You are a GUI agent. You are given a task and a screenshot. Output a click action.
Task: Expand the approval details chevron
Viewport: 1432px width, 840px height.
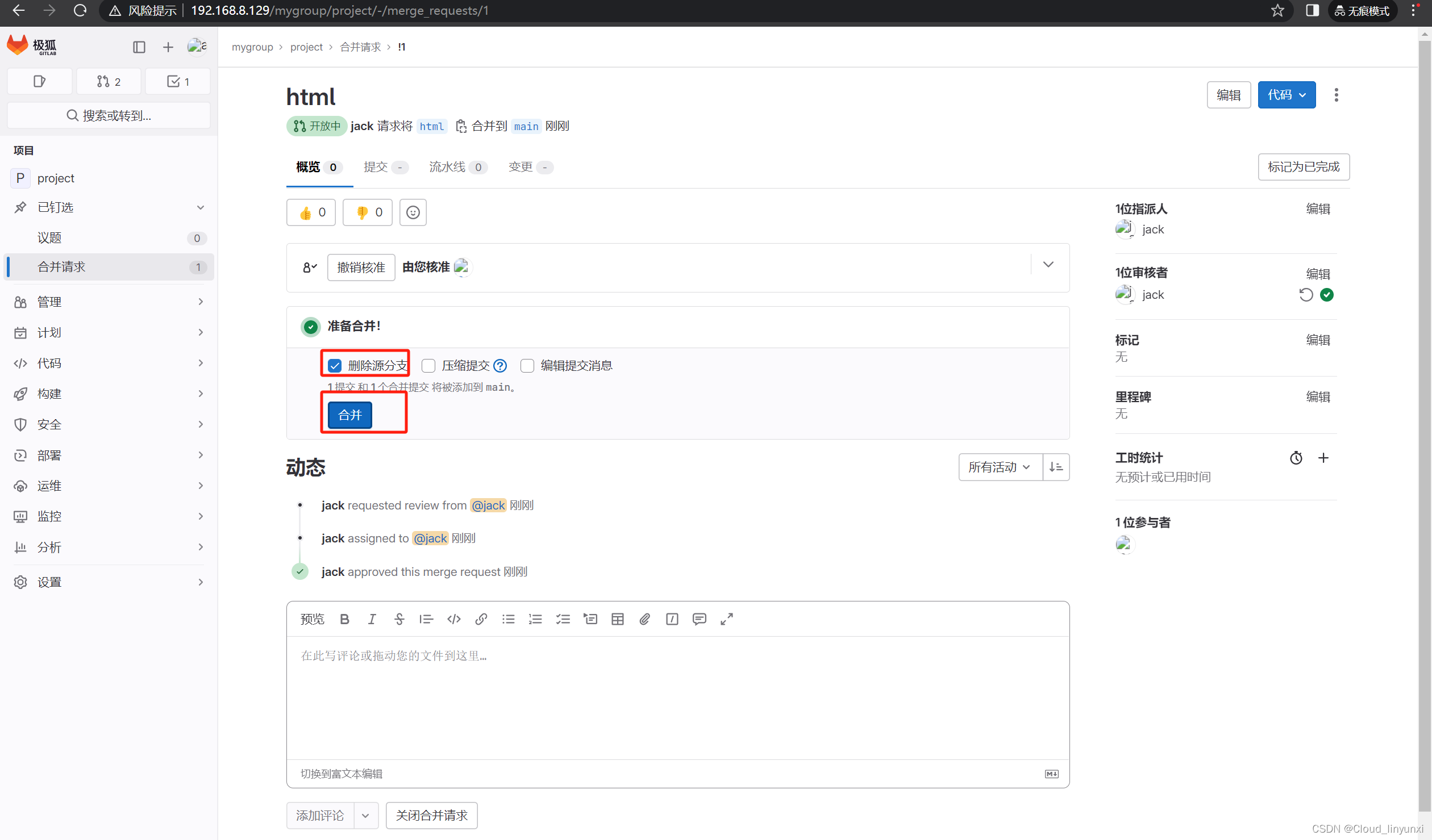[x=1048, y=265]
